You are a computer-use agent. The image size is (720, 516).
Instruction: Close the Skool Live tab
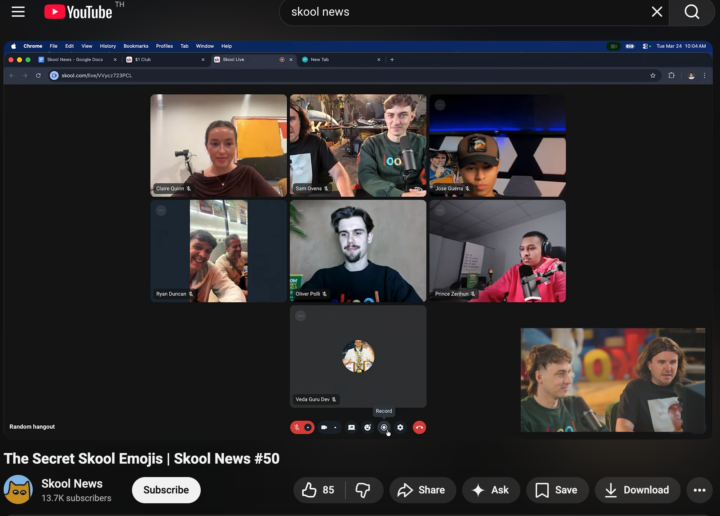point(291,60)
